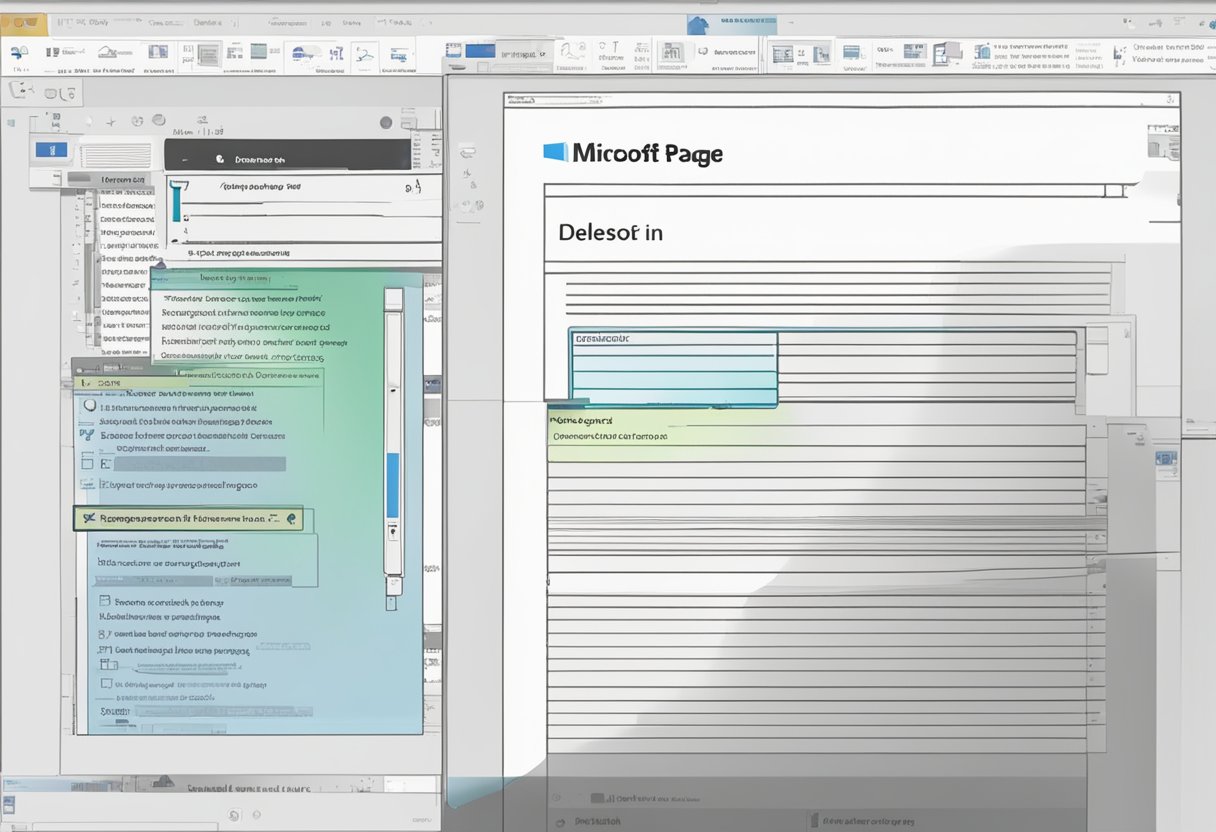Toggle the round radio button atop the options list
The image size is (1216, 832).
pyautogui.click(x=89, y=406)
